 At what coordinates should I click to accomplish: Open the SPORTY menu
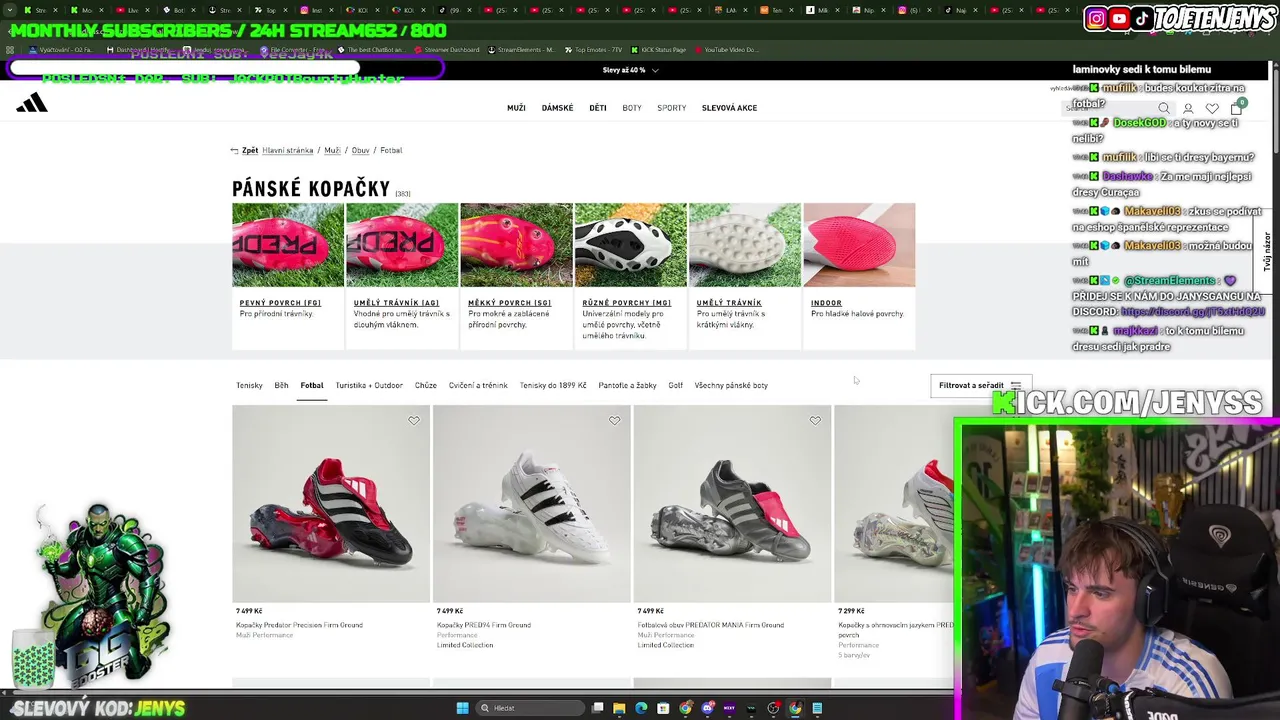pyautogui.click(x=672, y=108)
